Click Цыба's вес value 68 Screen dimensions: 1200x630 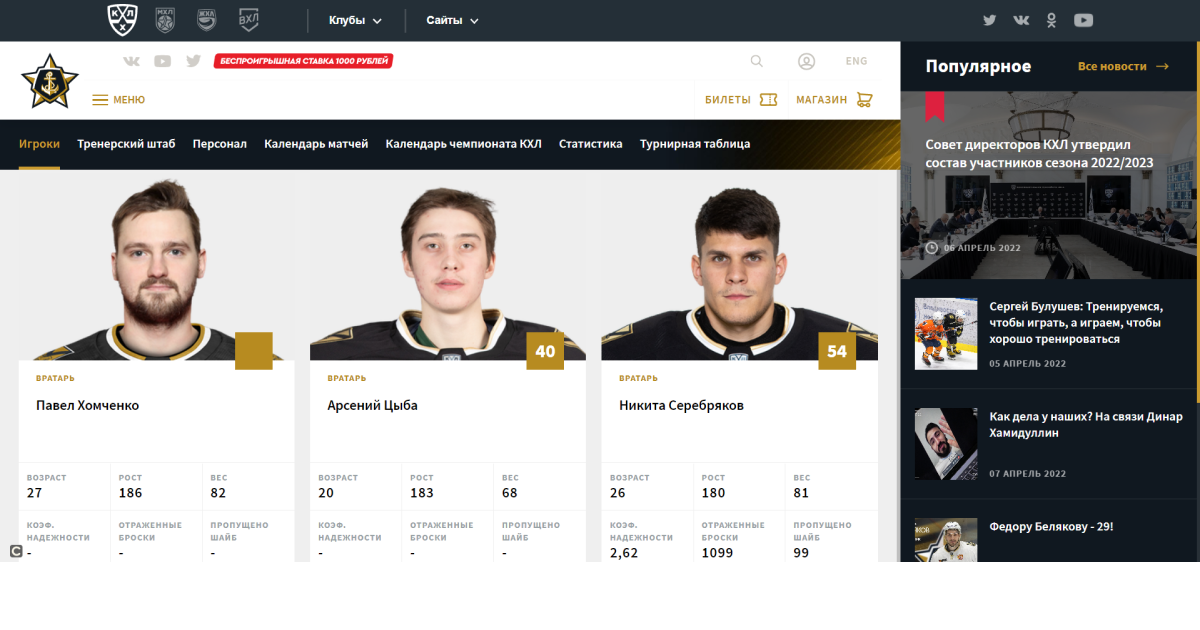pos(510,493)
